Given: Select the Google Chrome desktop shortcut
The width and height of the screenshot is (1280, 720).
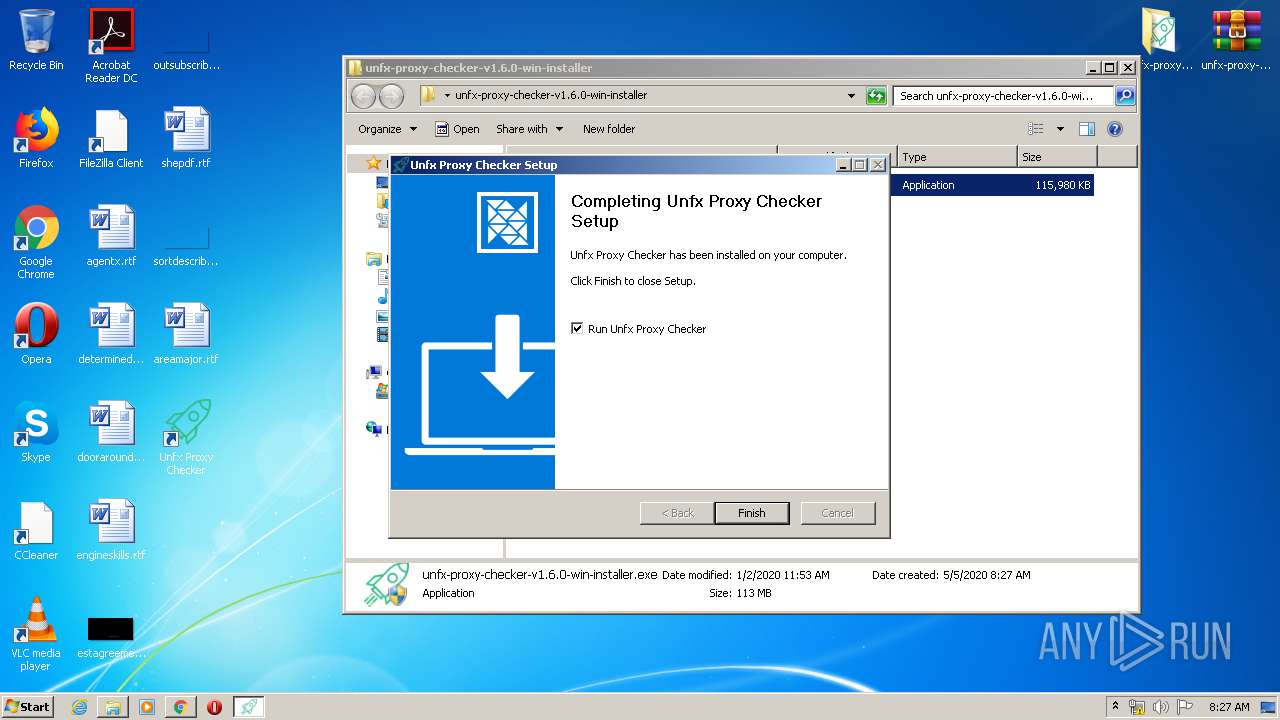Looking at the screenshot, I should 36,242.
